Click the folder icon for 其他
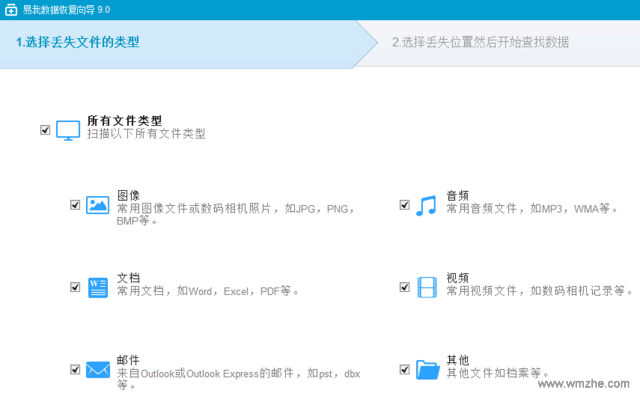Image resolution: width=640 pixels, height=402 pixels. (428, 370)
